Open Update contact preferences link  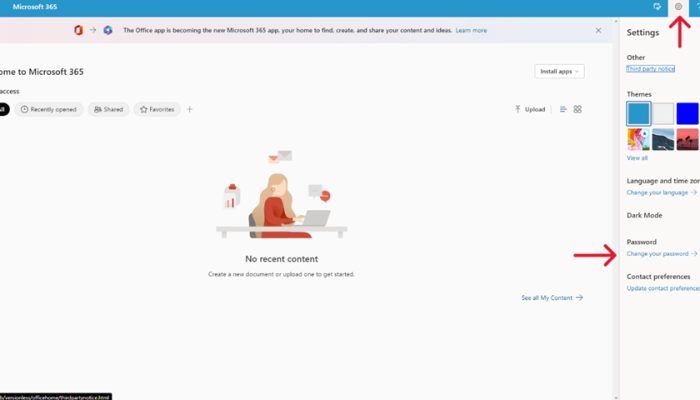click(x=663, y=288)
